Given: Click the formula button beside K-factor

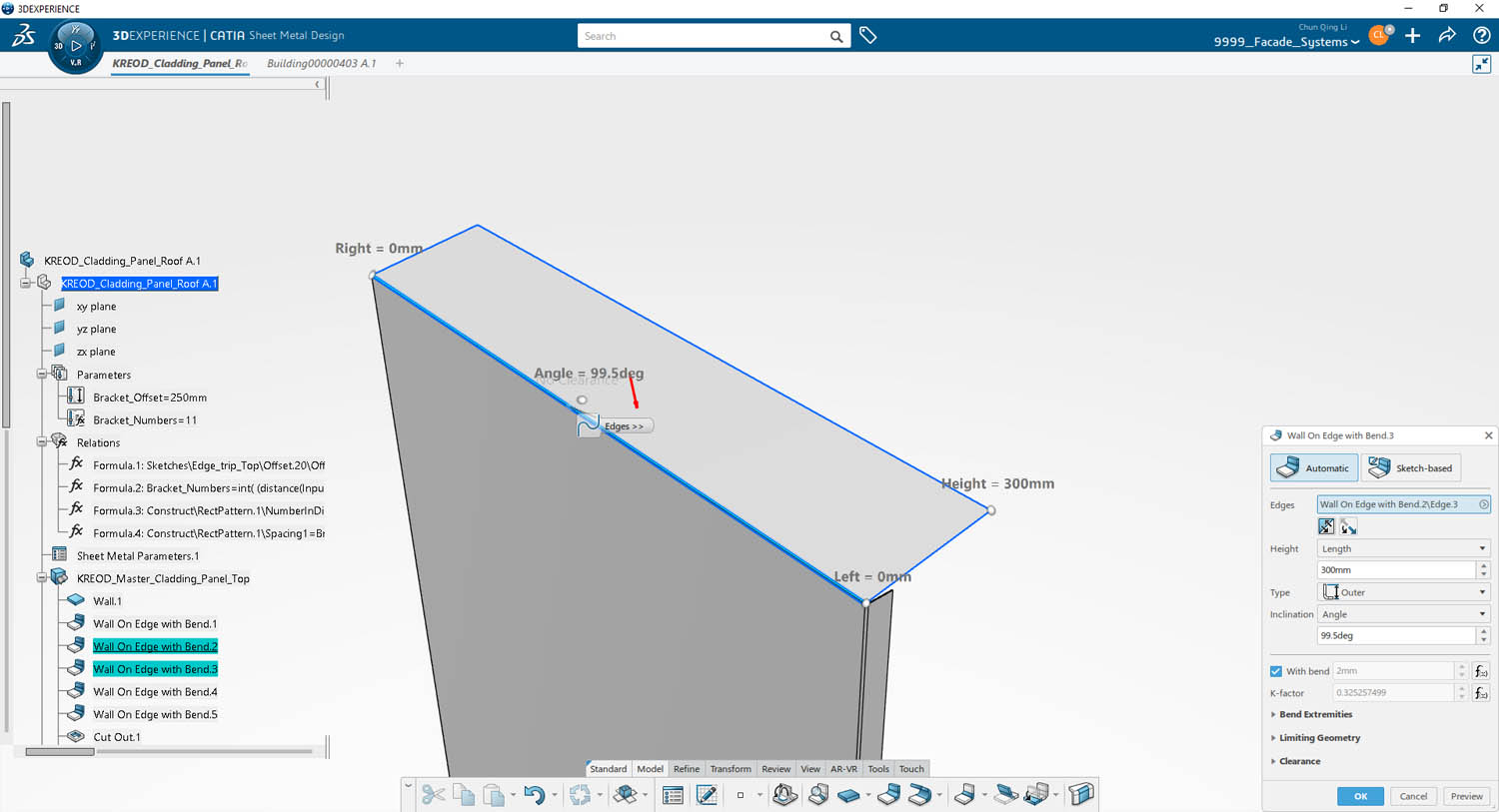Looking at the screenshot, I should 1481,692.
